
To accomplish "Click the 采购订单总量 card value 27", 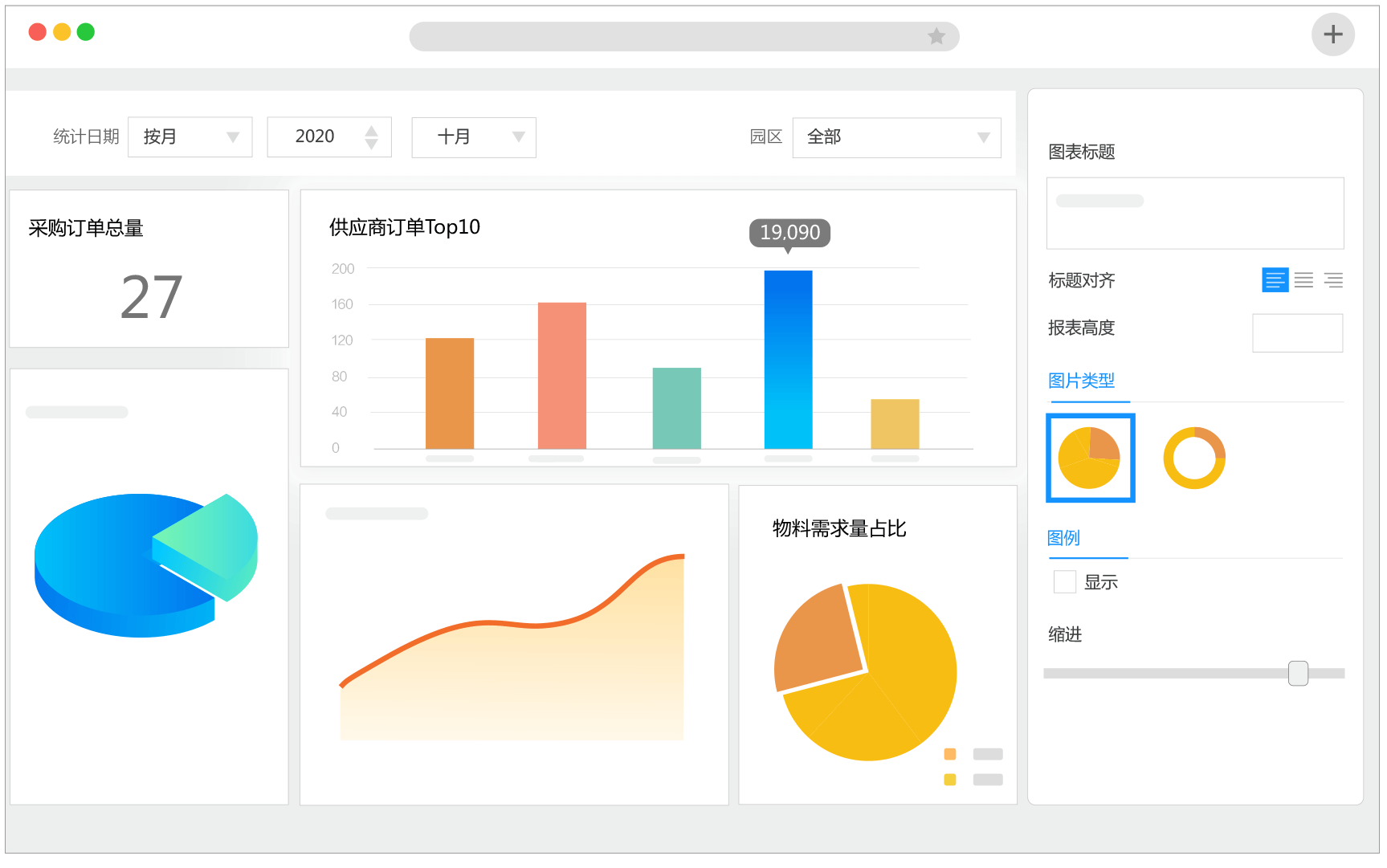I will tap(151, 297).
